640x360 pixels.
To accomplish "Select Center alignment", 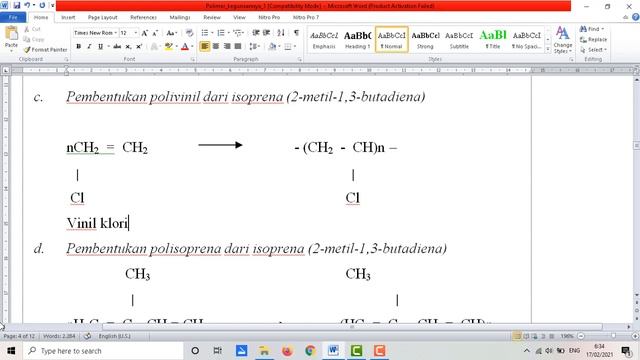I will click(216, 47).
